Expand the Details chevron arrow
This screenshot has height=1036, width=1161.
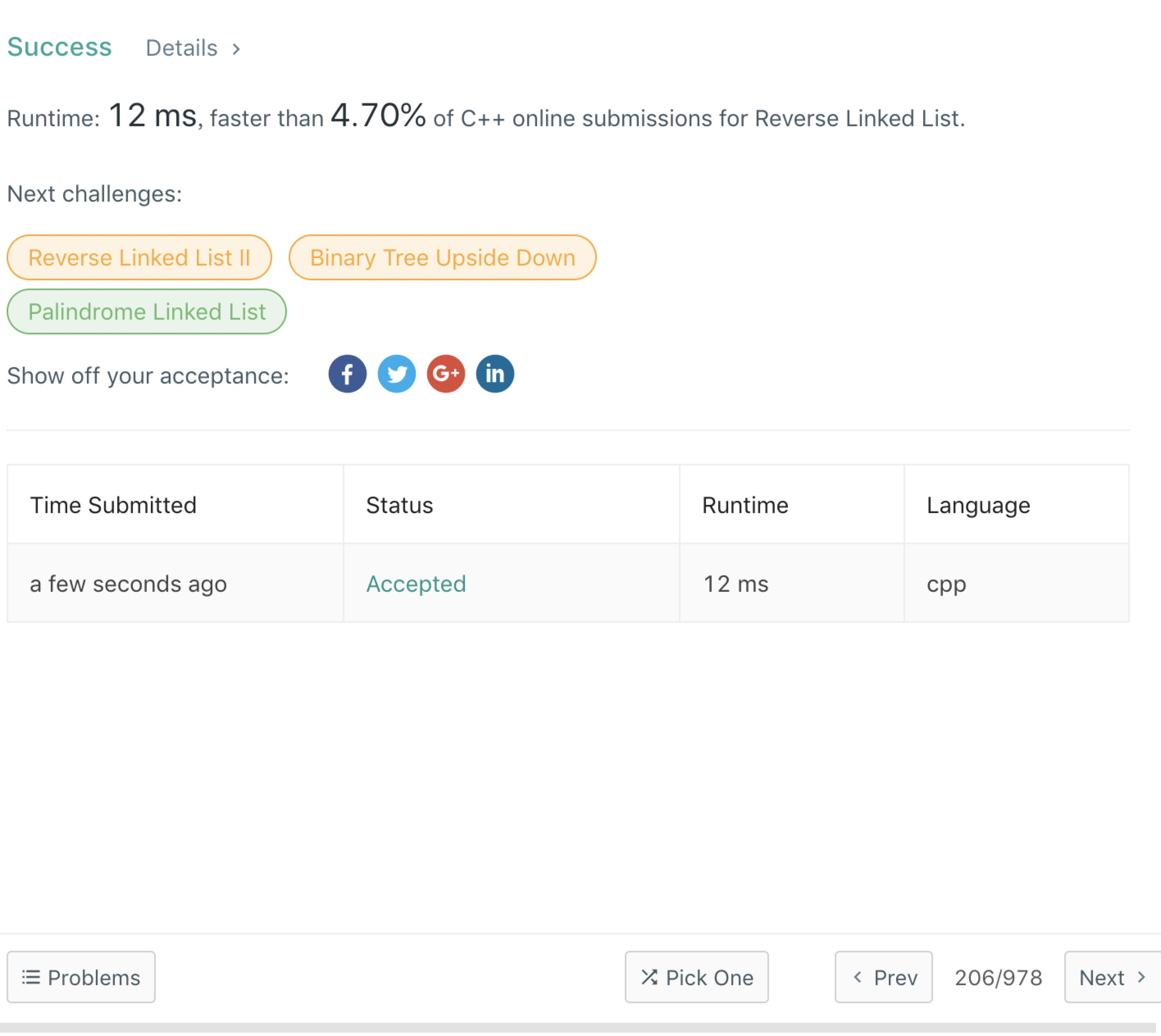click(236, 49)
